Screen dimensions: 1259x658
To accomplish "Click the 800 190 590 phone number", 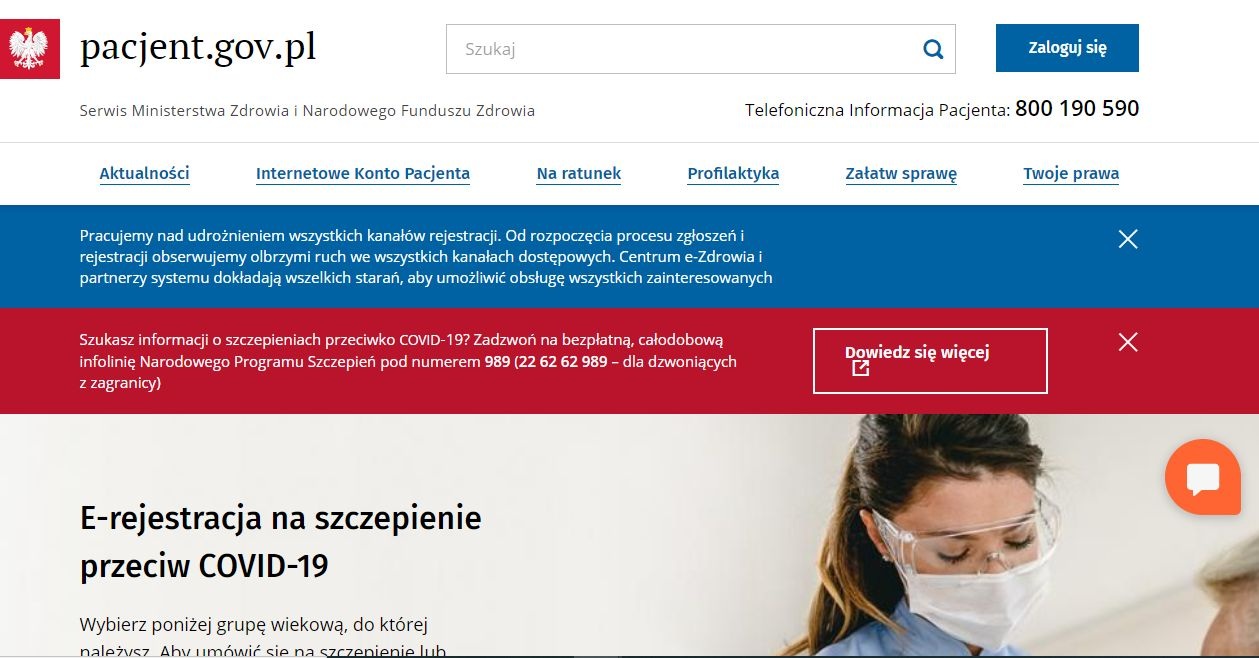I will (x=1077, y=108).
